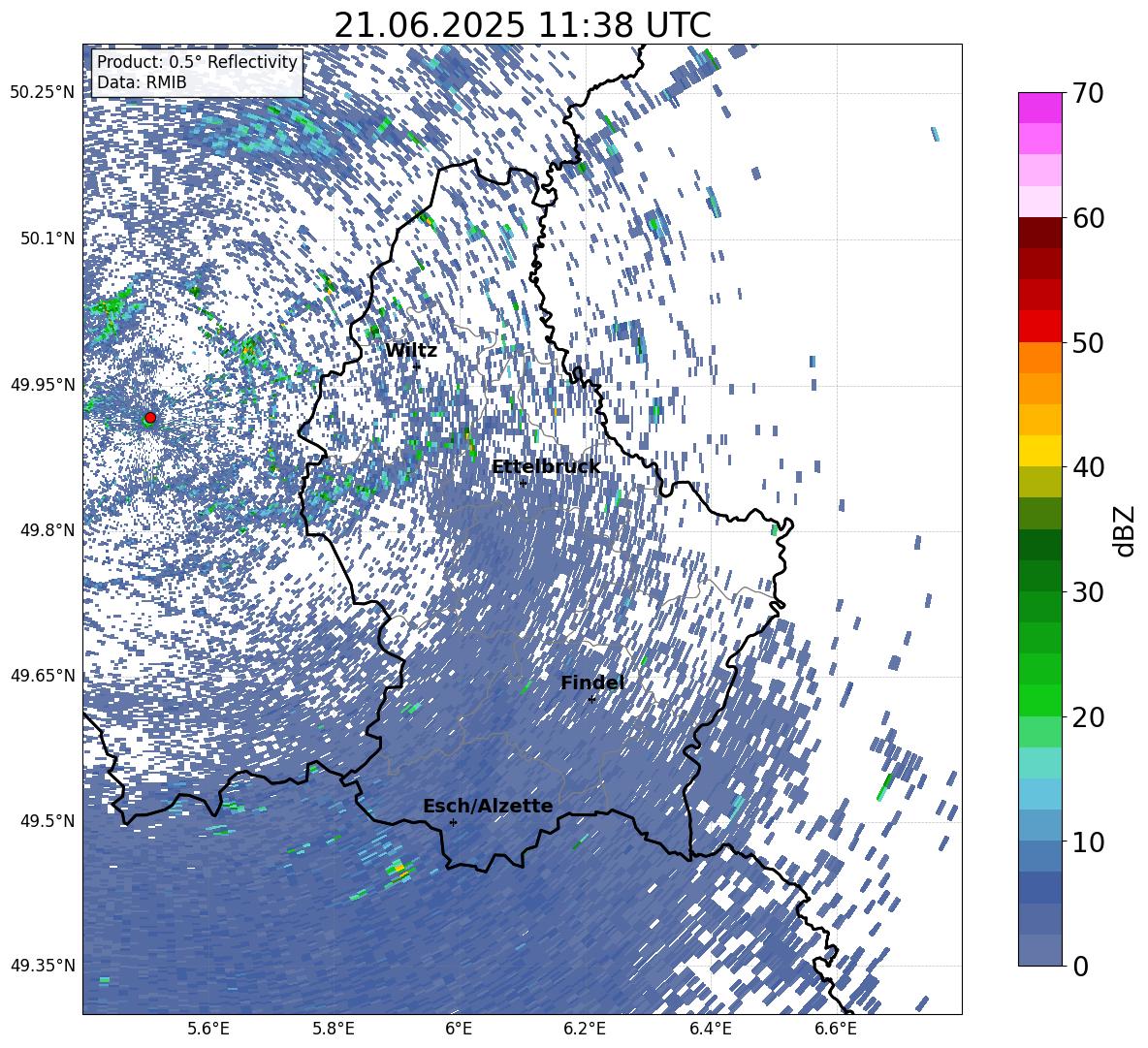
Task: Click the Wiltz station cross marker
Action: (417, 366)
